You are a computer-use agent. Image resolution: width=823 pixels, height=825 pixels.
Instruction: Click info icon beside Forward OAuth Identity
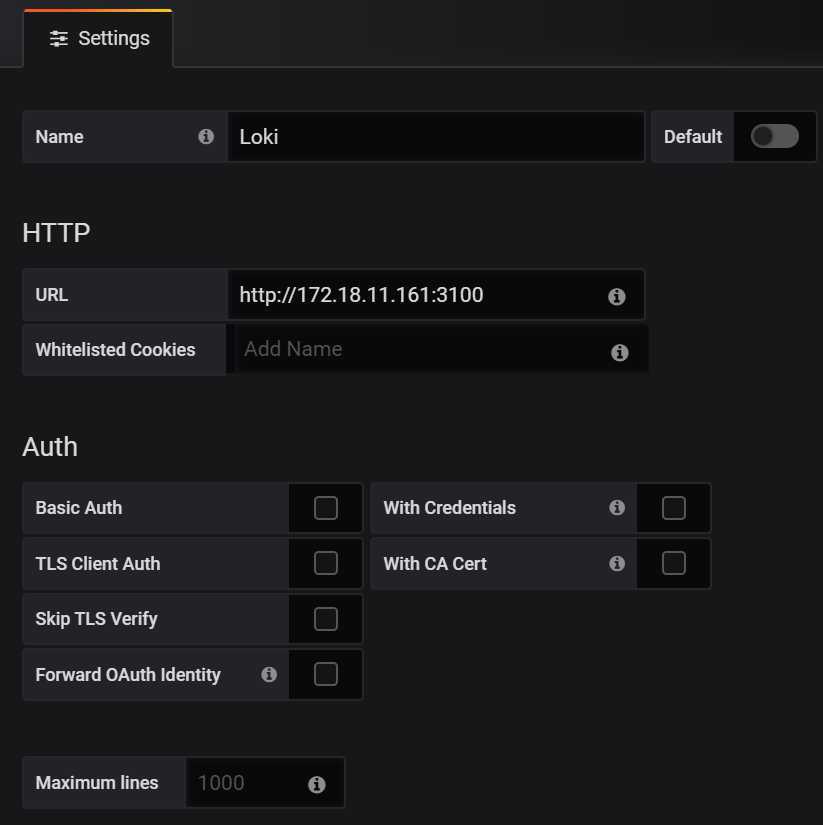click(269, 675)
